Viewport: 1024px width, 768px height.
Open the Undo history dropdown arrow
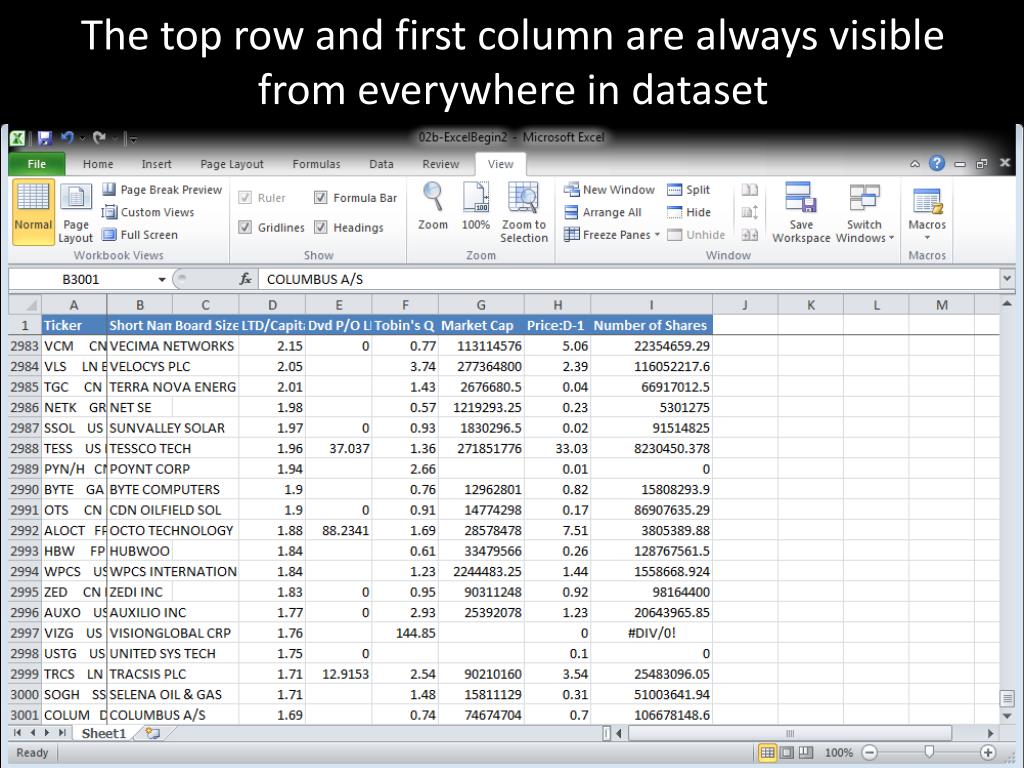tap(82, 138)
